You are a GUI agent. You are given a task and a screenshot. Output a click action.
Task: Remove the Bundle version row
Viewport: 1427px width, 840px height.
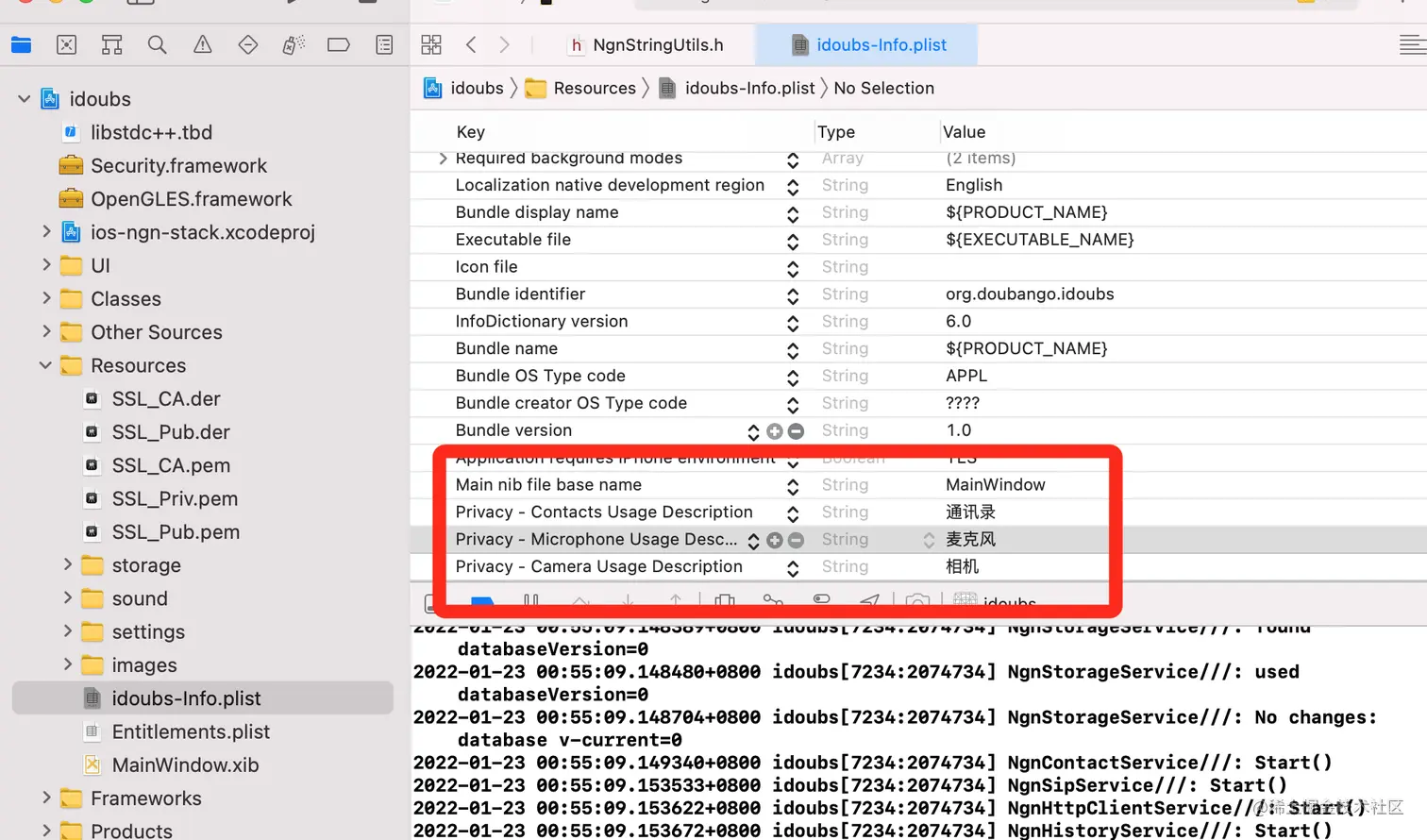coord(796,431)
